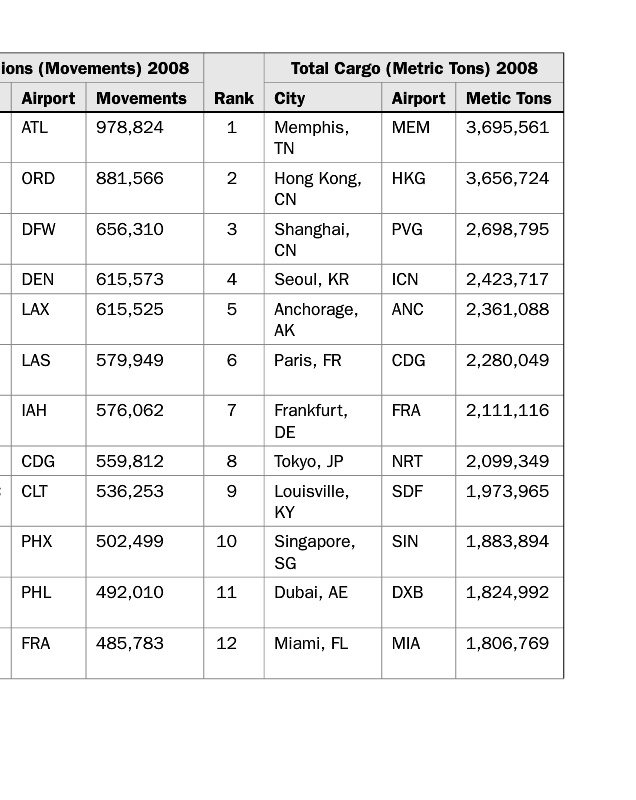Screen dimensions: 636x800
Task: Select the Frankfurt, DE city cell
Action: click(311, 420)
